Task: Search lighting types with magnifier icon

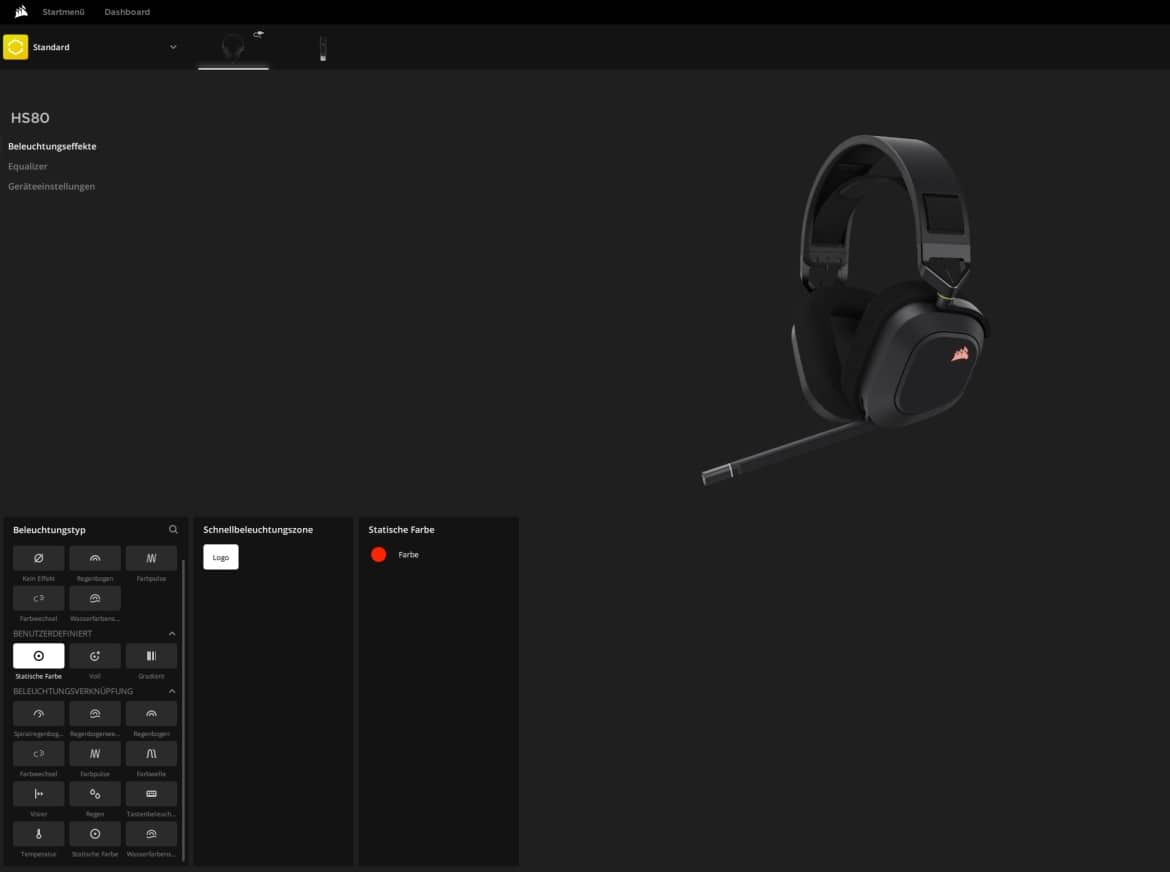Action: pyautogui.click(x=173, y=530)
